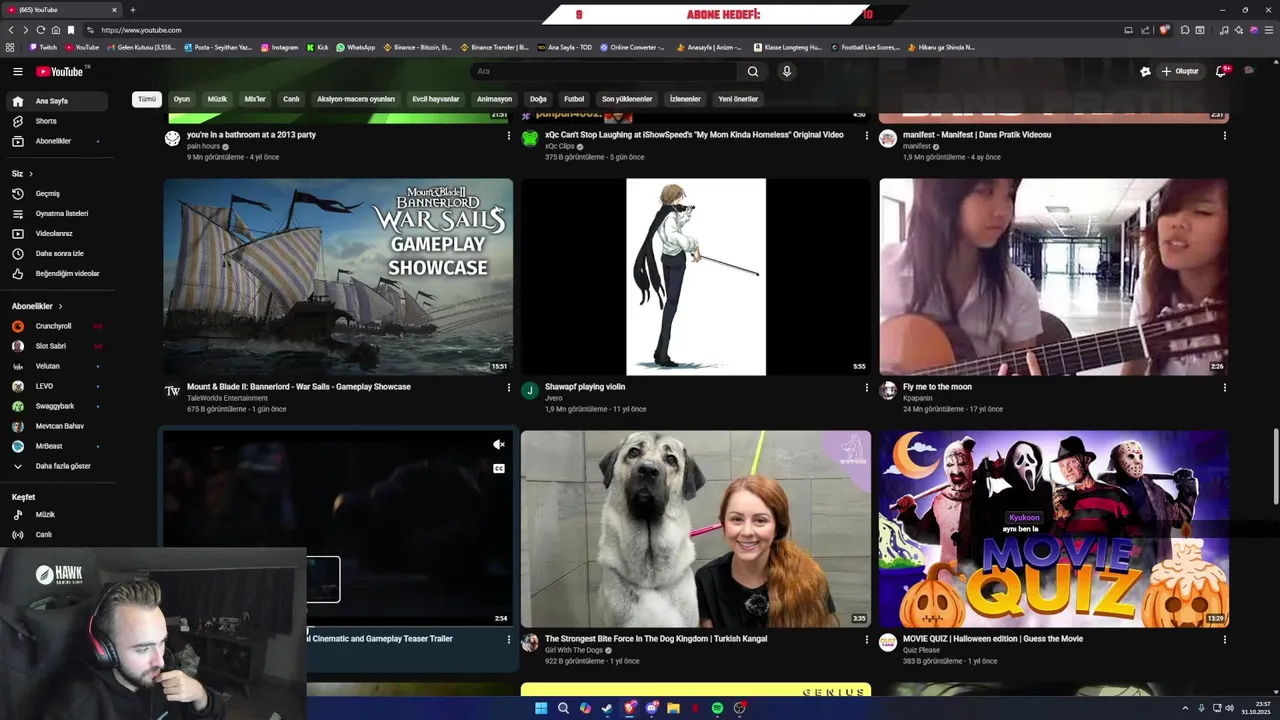Select the Mix'ler filter chip
Image resolution: width=1280 pixels, height=720 pixels.
click(255, 99)
